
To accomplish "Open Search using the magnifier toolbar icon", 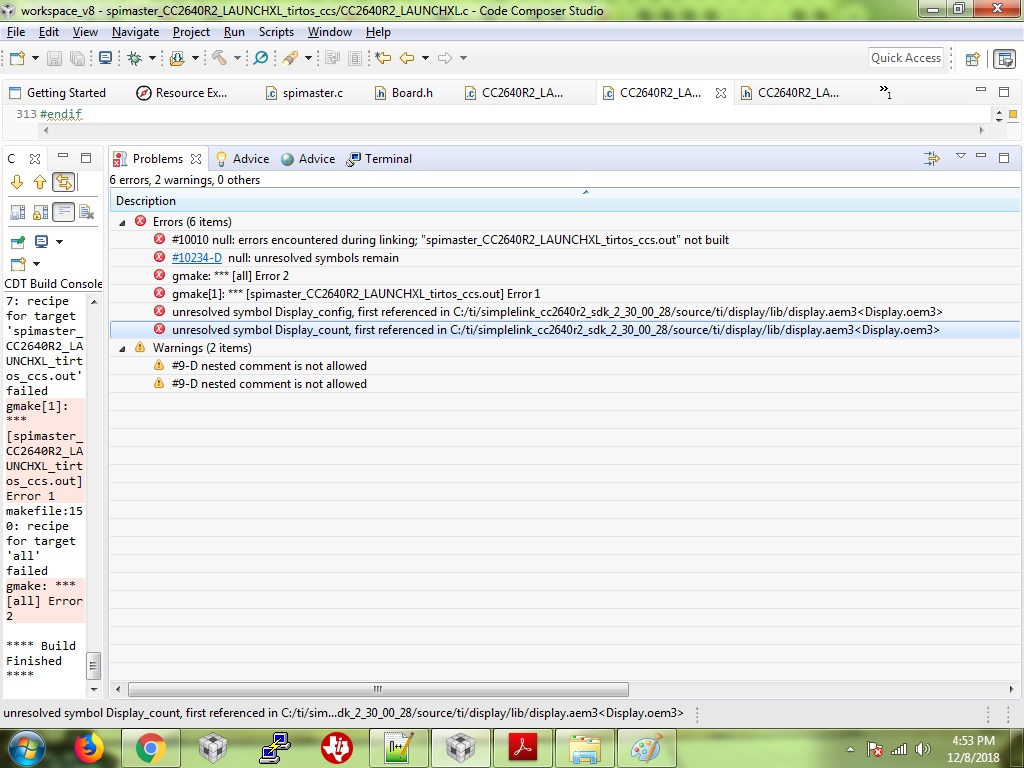I will [x=261, y=58].
